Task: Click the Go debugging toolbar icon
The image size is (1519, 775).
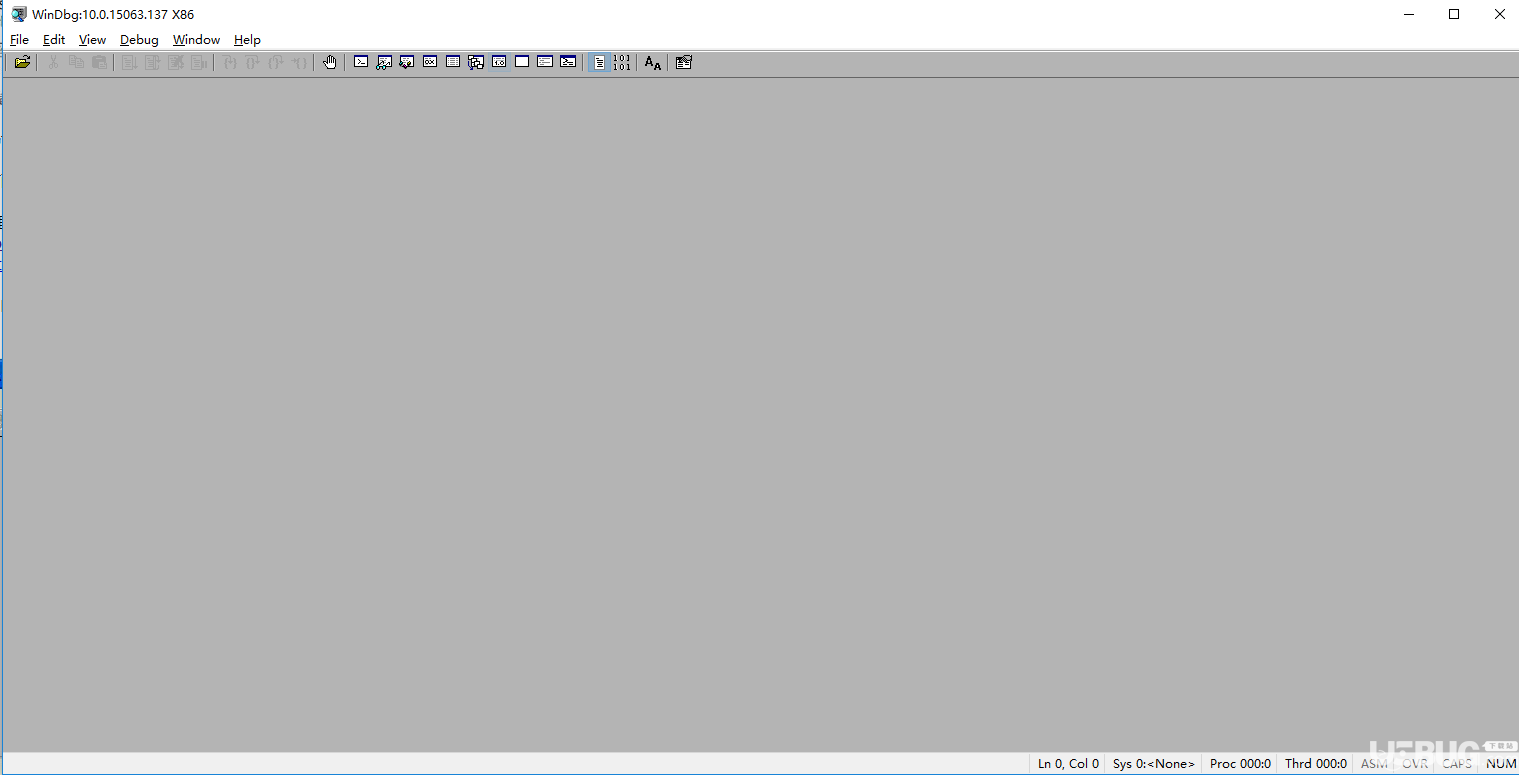Action: tap(130, 62)
